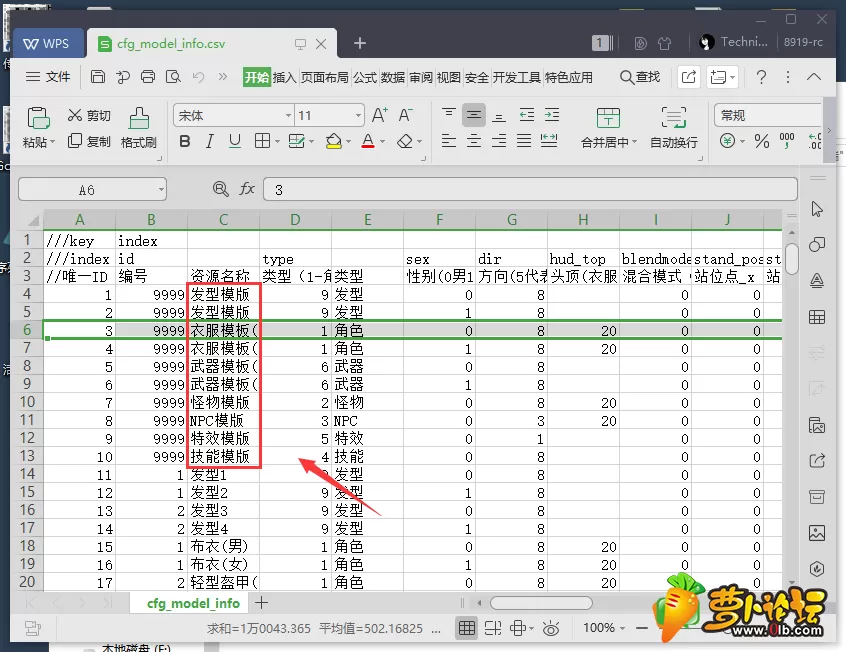Decrease font size with A- icon
The width and height of the screenshot is (846, 652).
(x=405, y=115)
